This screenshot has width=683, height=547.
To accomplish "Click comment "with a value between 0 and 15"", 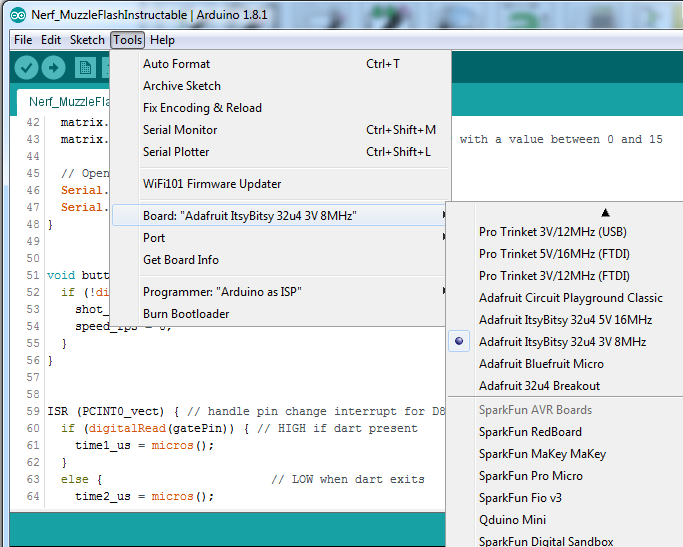I will click(x=561, y=139).
